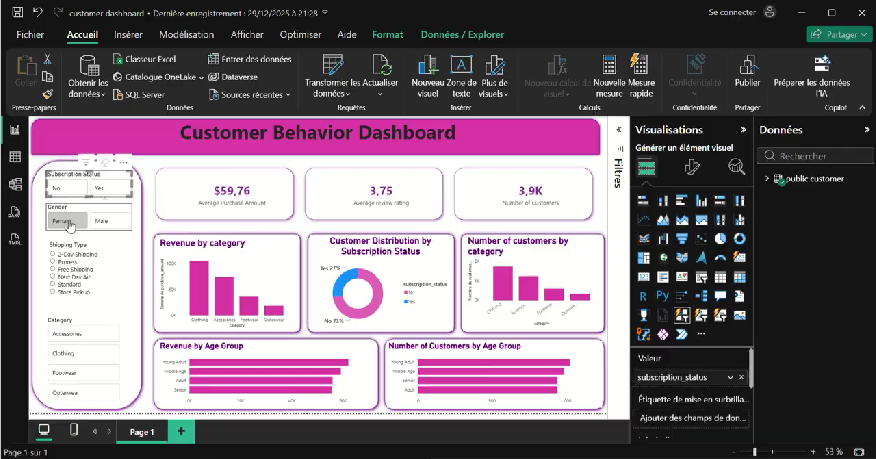Choose the Python visual icon

[x=663, y=296]
